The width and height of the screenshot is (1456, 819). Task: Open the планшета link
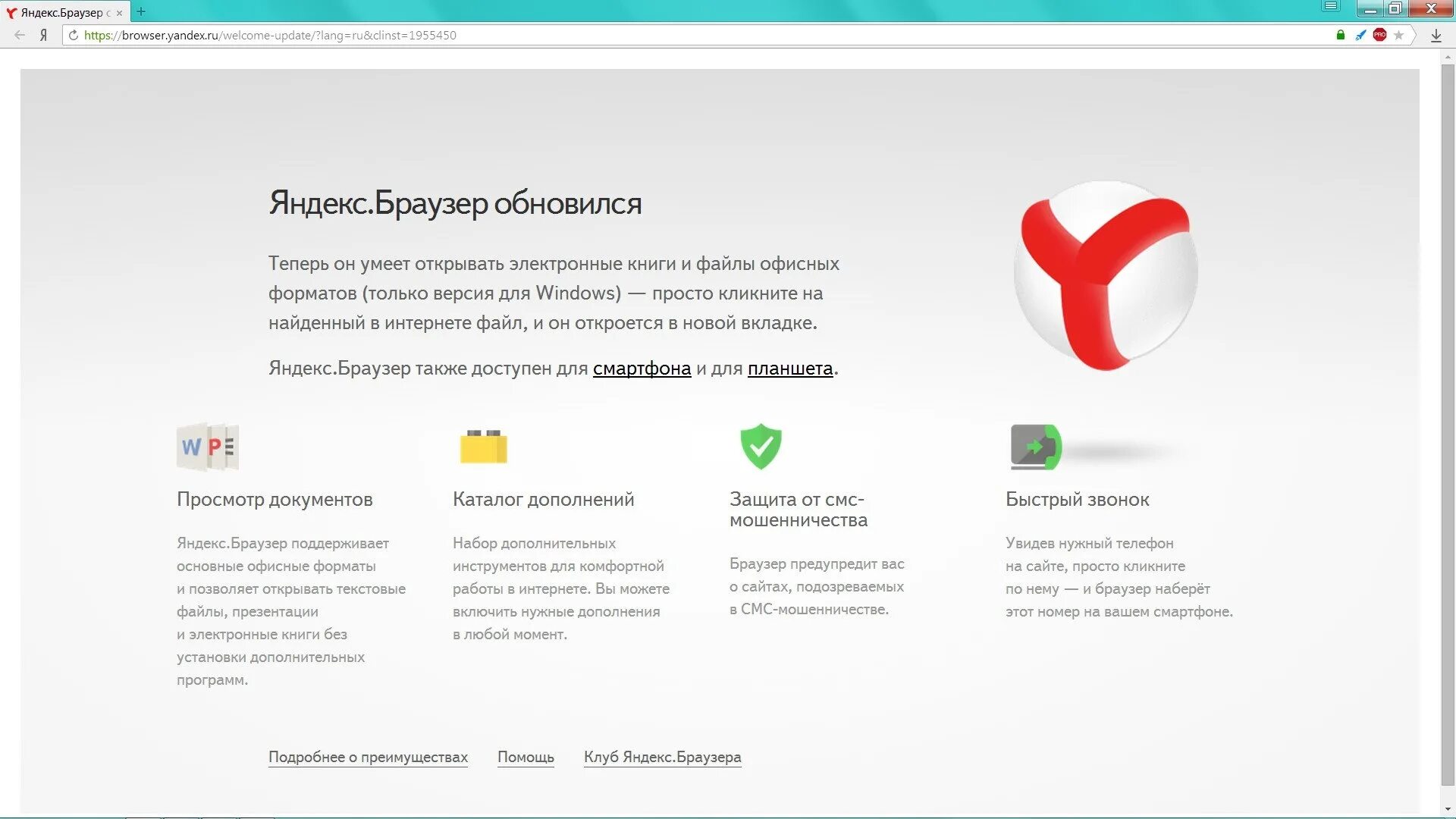(x=790, y=369)
